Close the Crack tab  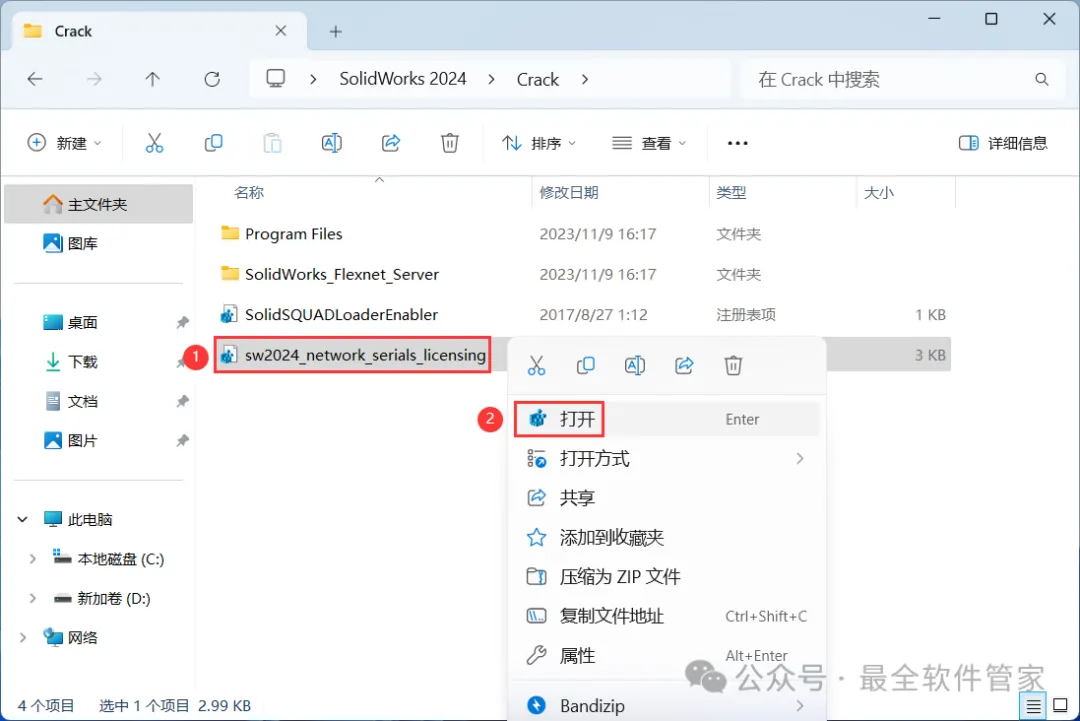coord(281,31)
